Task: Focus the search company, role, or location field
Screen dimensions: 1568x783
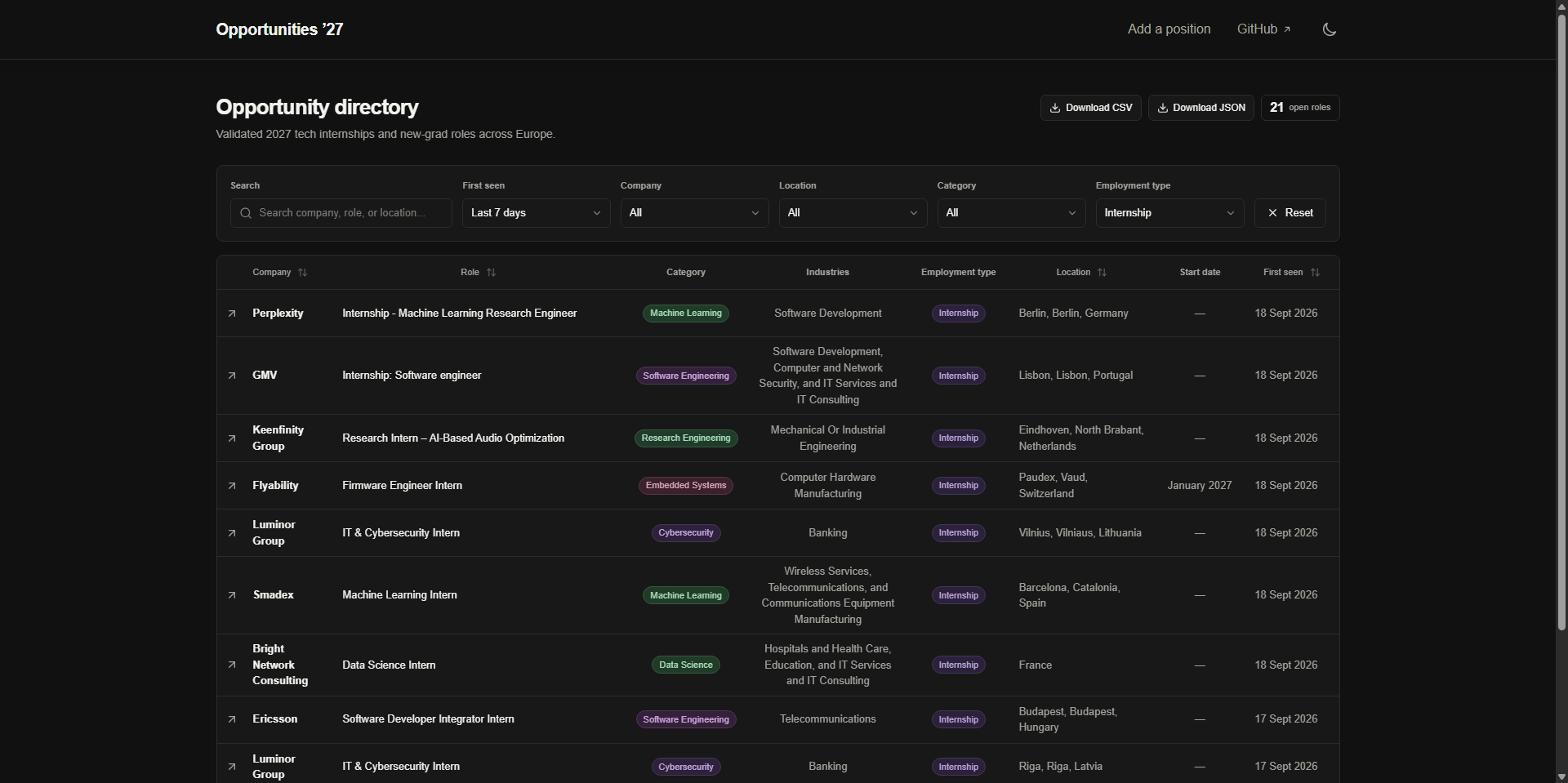Action: pos(341,213)
